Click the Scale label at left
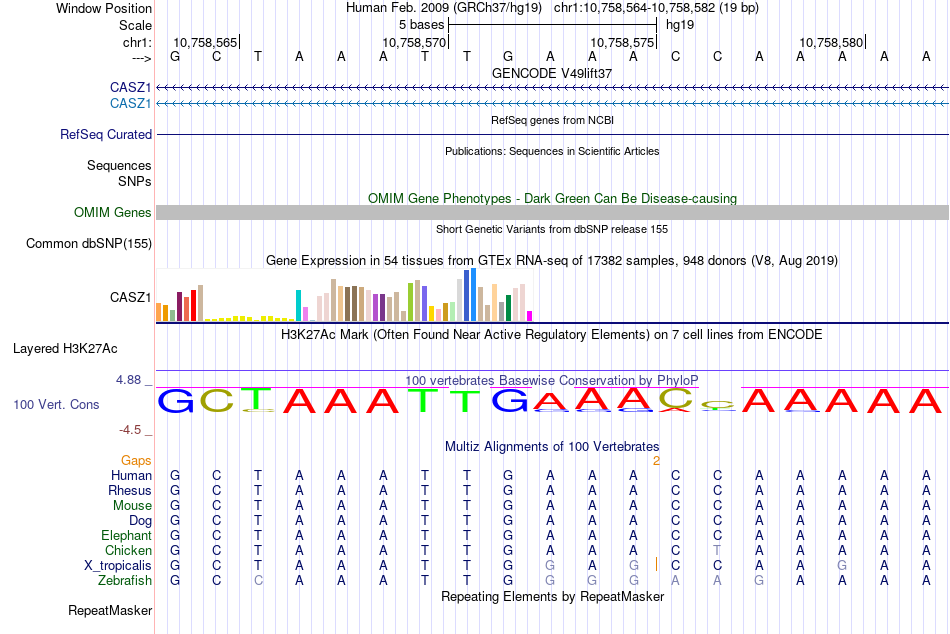950x634 pixels. [135, 25]
